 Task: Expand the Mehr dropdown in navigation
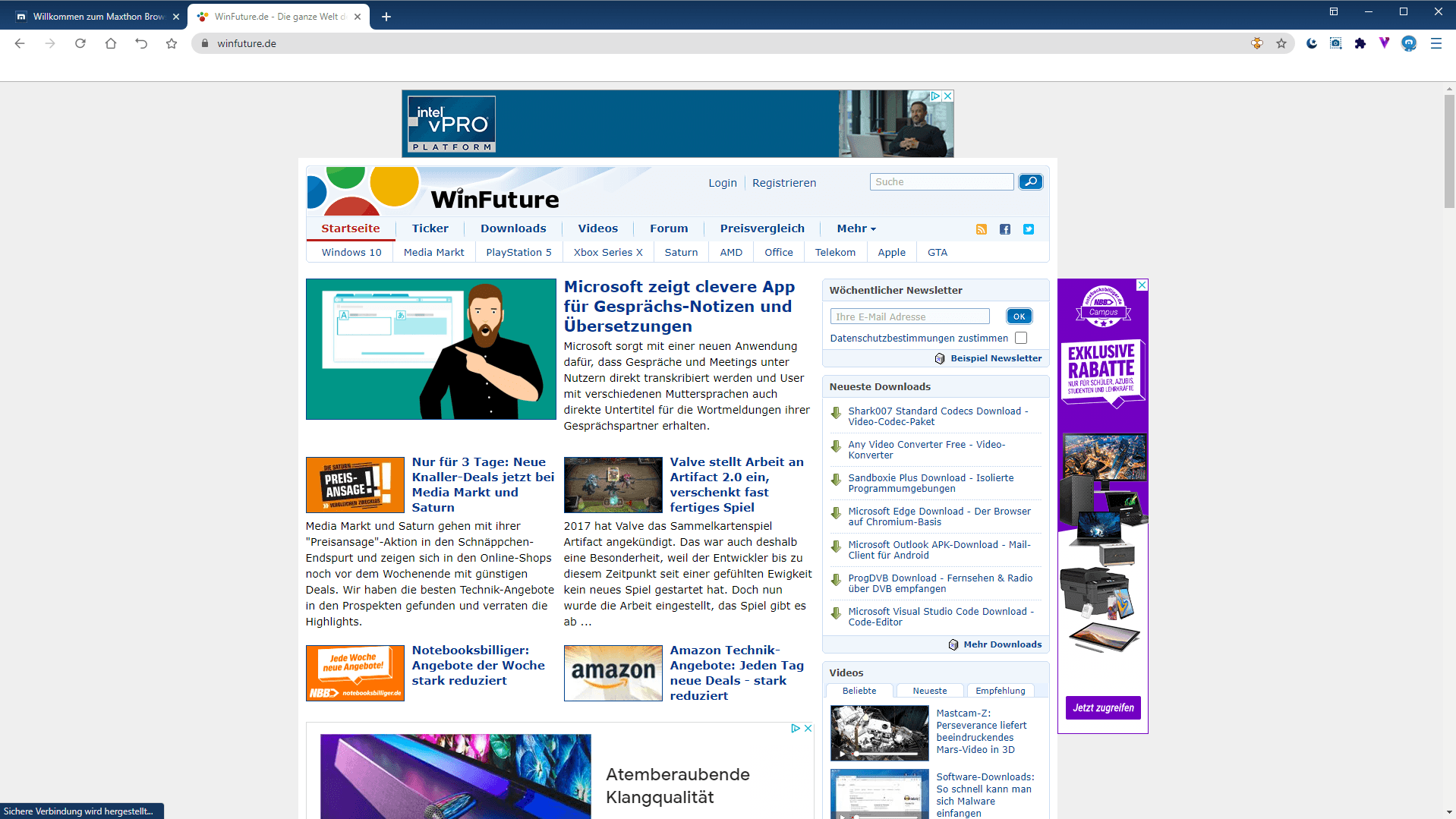(x=856, y=228)
